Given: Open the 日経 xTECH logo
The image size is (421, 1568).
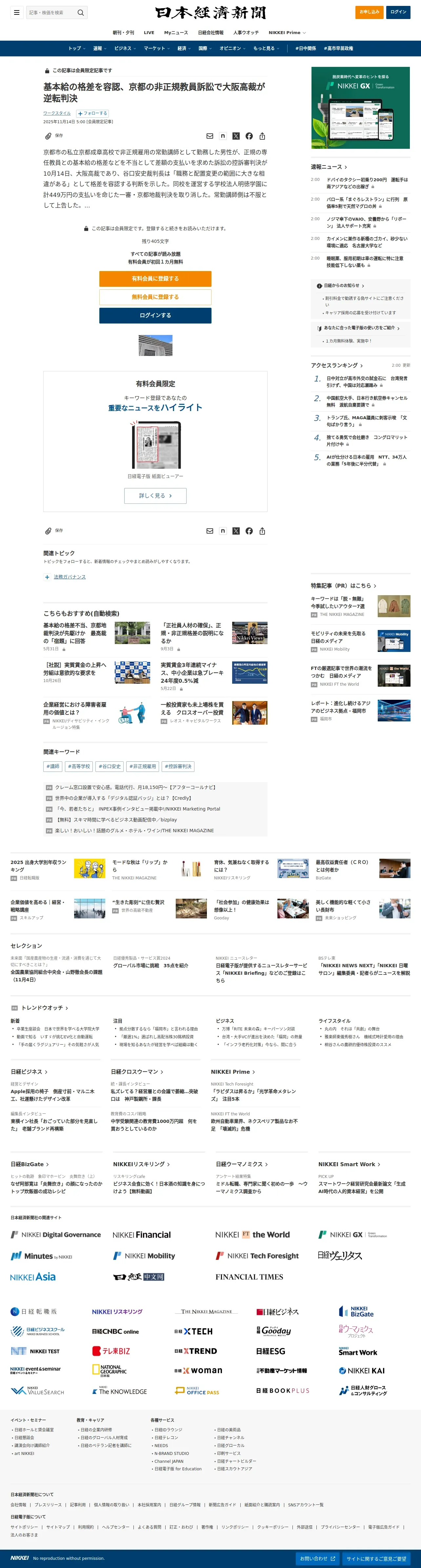Looking at the screenshot, I should tap(193, 1331).
